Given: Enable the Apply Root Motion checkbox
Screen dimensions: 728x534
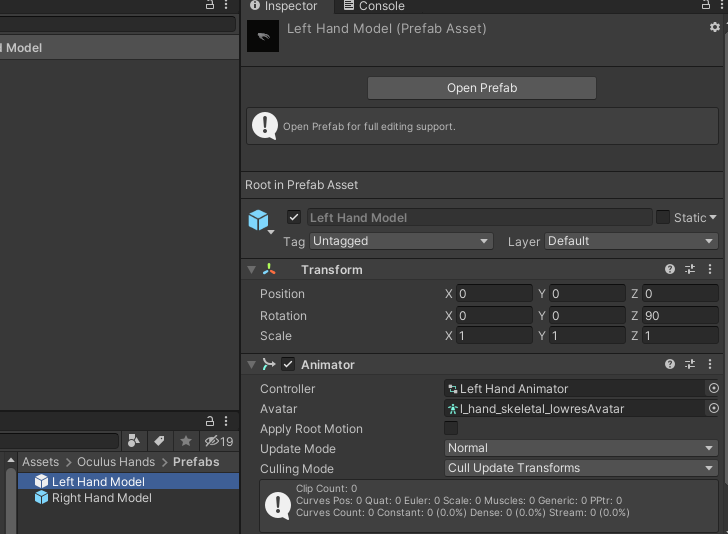Looking at the screenshot, I should click(x=451, y=429).
